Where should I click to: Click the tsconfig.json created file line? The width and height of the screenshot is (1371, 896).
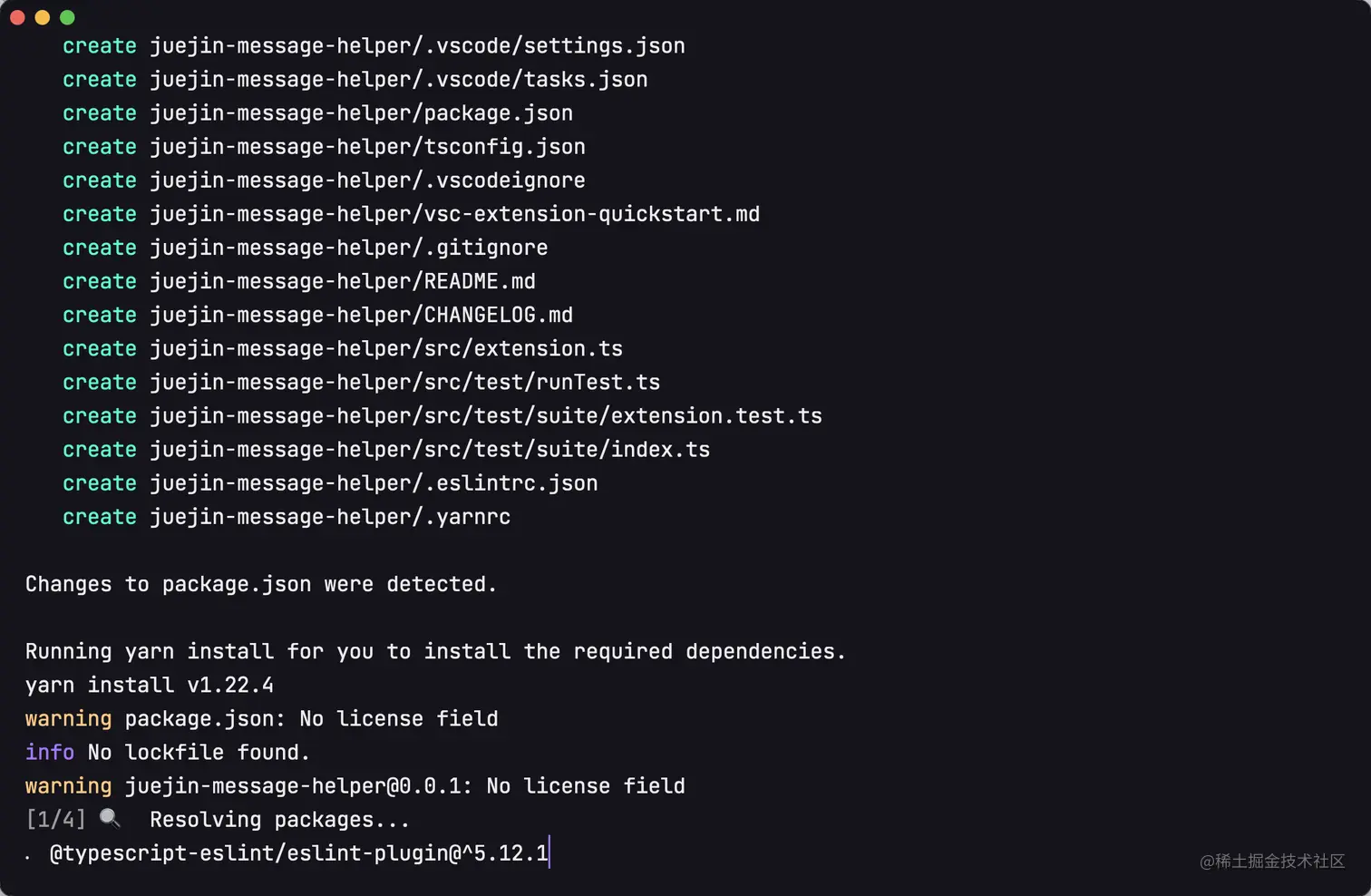[x=324, y=147]
